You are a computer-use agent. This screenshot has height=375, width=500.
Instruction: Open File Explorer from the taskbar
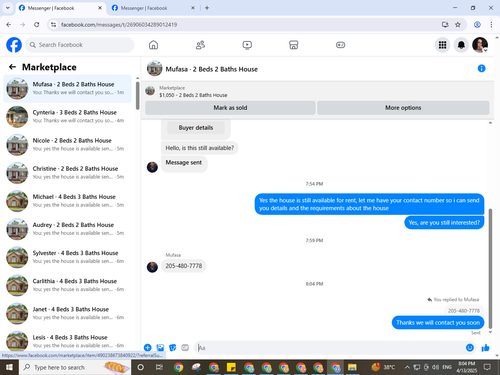point(352,367)
